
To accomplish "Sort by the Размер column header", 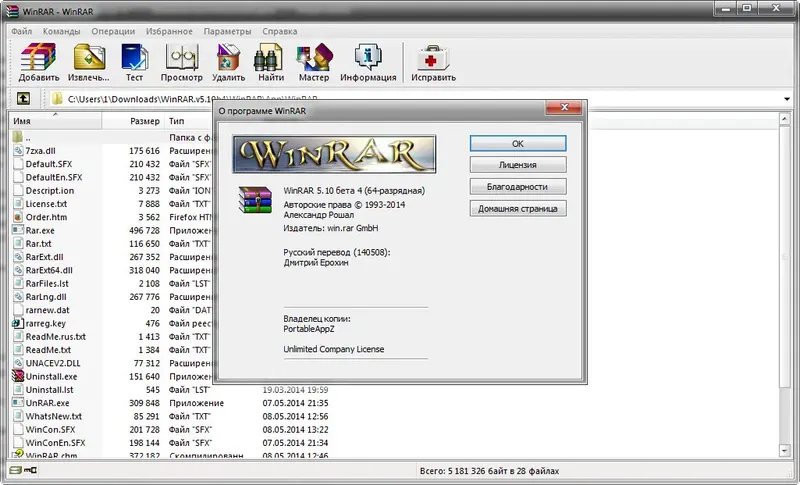I will point(133,121).
